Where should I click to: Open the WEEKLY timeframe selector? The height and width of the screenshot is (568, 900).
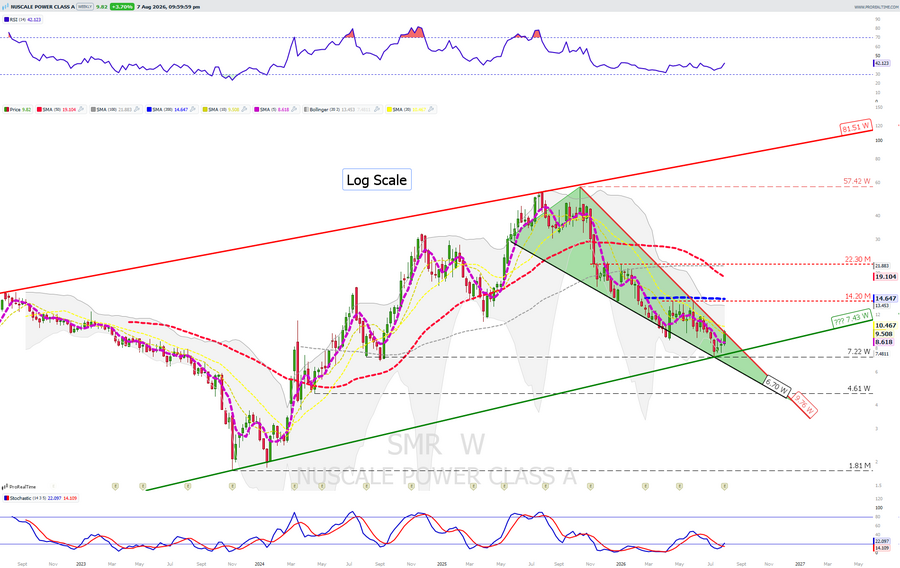click(x=84, y=7)
